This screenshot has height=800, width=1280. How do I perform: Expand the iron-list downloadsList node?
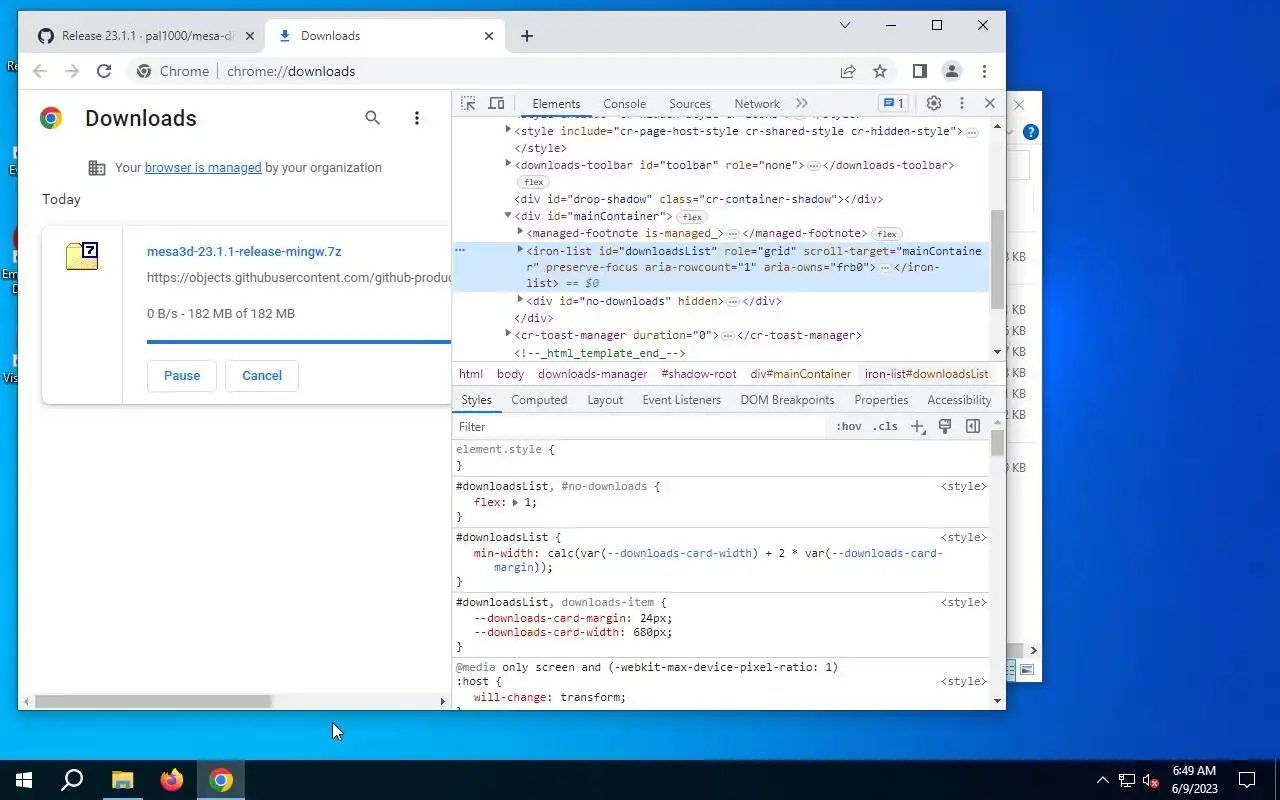[520, 250]
